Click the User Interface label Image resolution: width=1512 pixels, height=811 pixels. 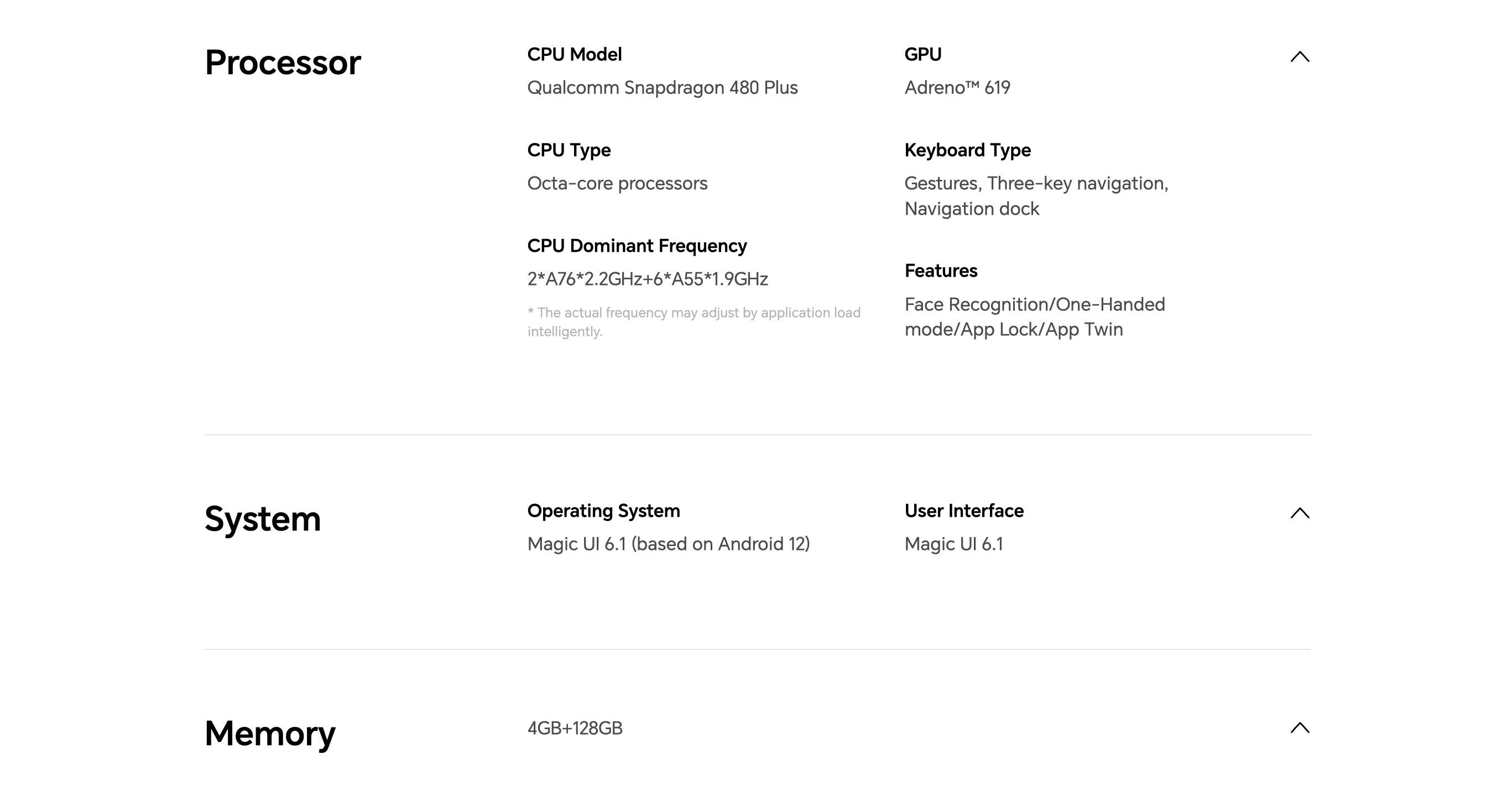(x=964, y=511)
